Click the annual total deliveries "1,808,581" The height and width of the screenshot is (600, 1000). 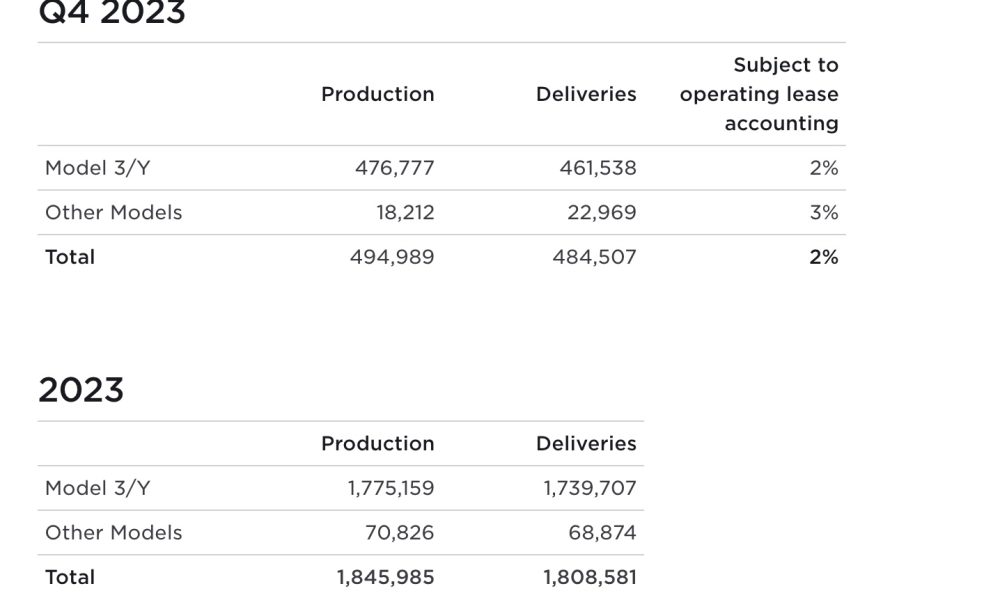[x=590, y=578]
